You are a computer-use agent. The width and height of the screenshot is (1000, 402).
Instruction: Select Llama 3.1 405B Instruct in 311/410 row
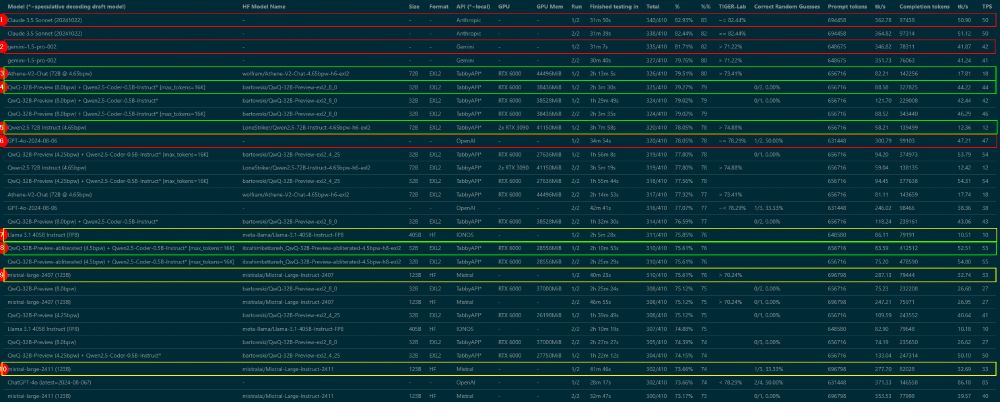point(43,235)
